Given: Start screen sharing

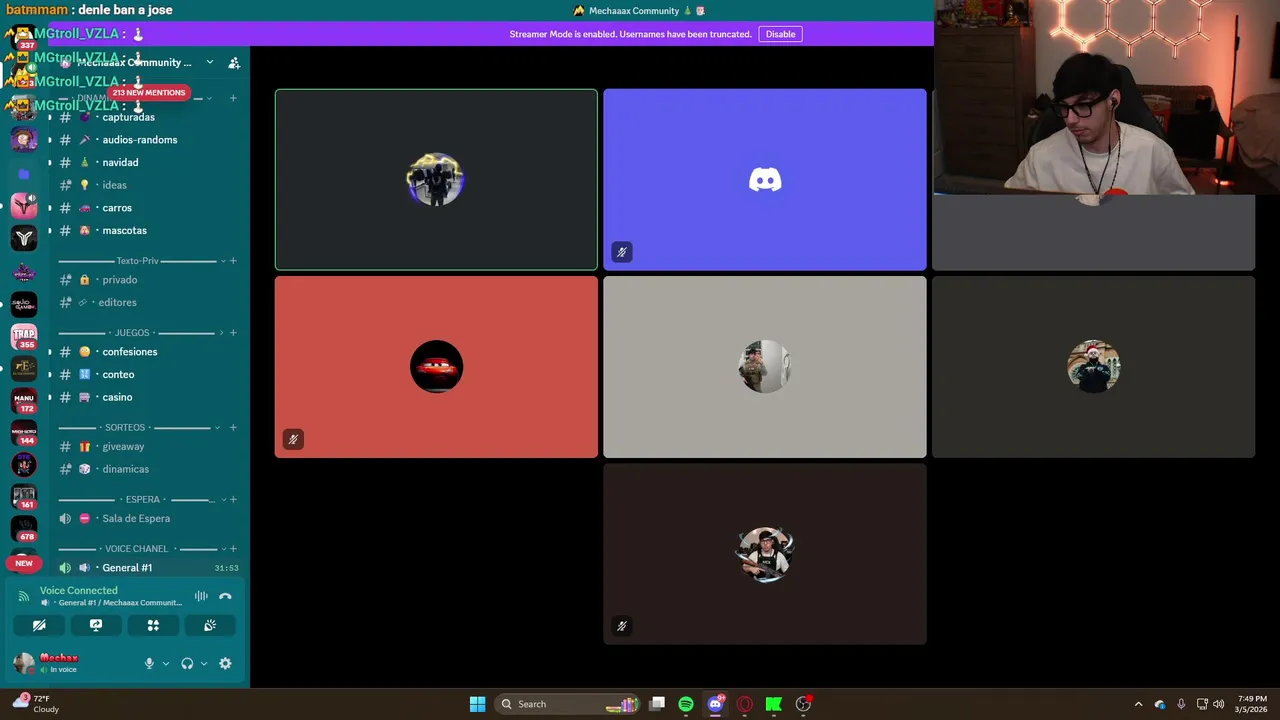Looking at the screenshot, I should click(96, 625).
